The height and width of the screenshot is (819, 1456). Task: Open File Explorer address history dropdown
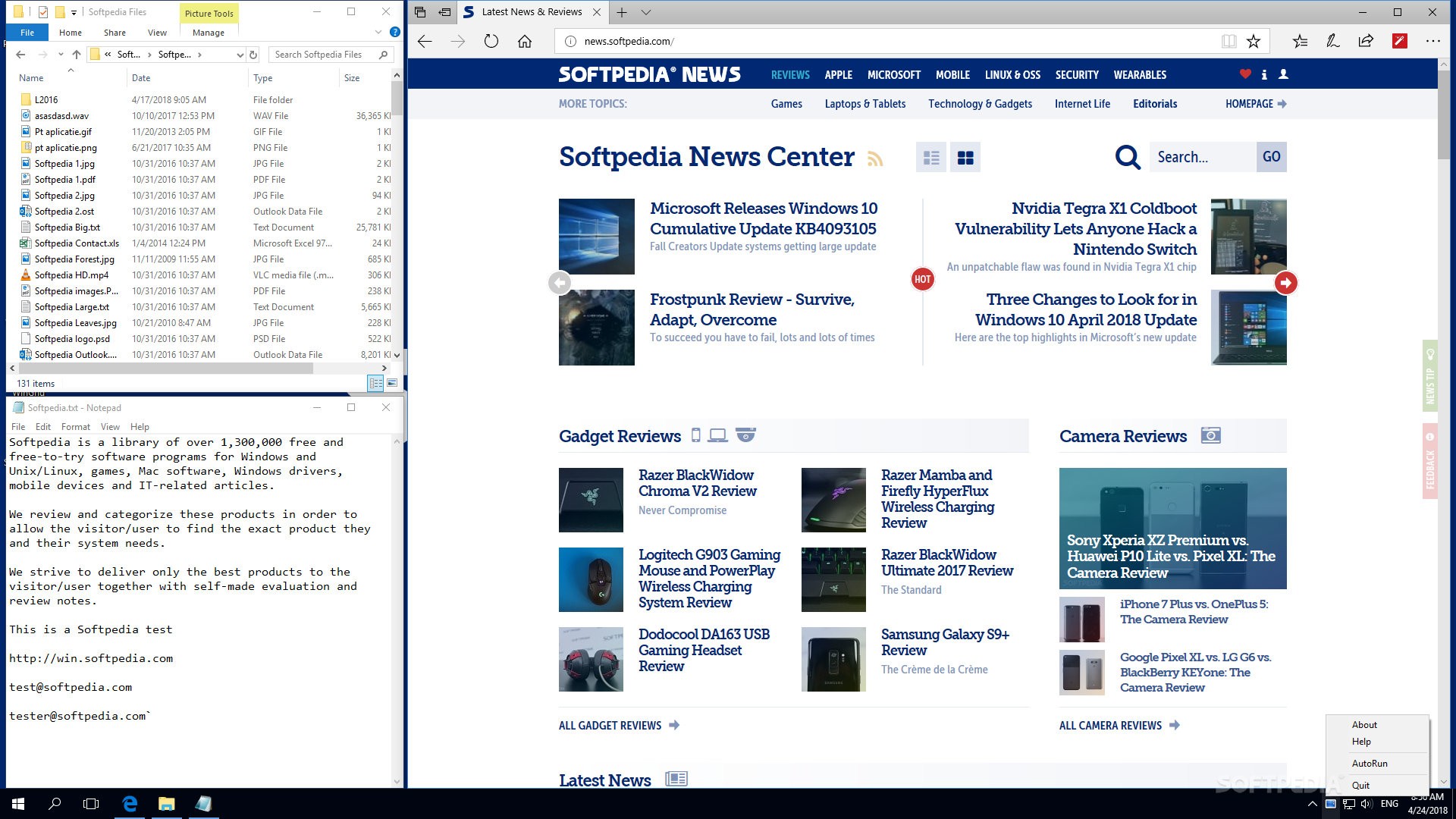click(240, 55)
